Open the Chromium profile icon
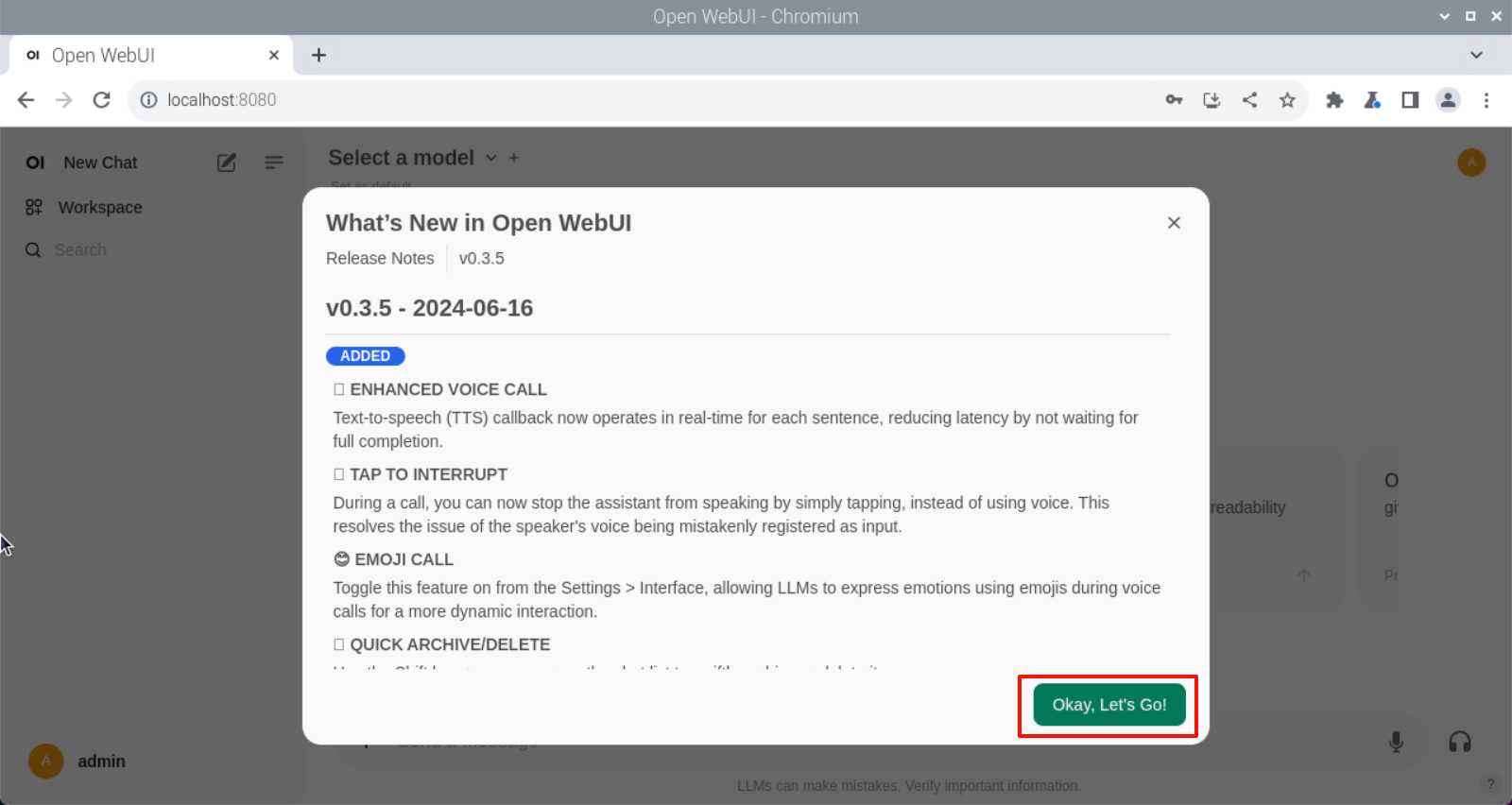Image resolution: width=1512 pixels, height=805 pixels. tap(1448, 100)
